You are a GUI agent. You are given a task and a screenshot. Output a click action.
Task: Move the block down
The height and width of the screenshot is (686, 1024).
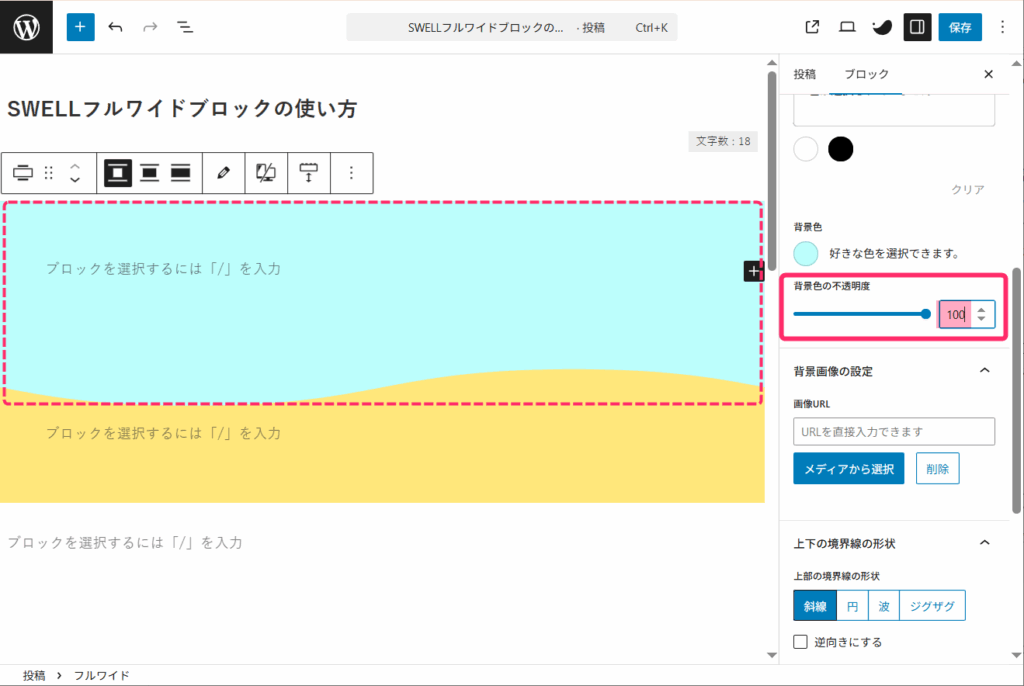[x=75, y=180]
